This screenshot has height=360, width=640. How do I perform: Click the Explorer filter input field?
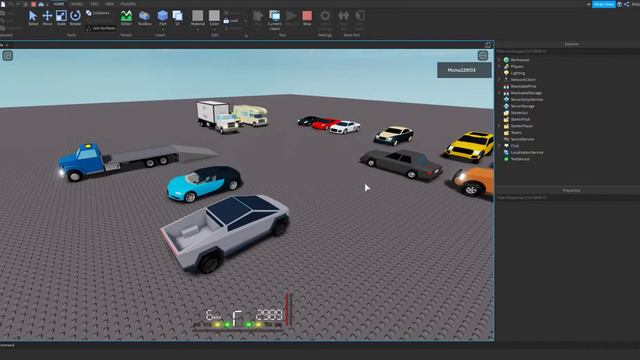click(568, 51)
